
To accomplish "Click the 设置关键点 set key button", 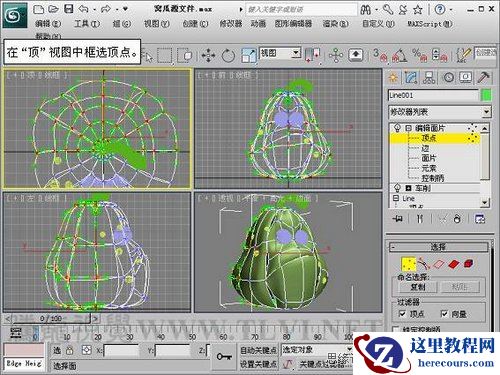I will (258, 364).
